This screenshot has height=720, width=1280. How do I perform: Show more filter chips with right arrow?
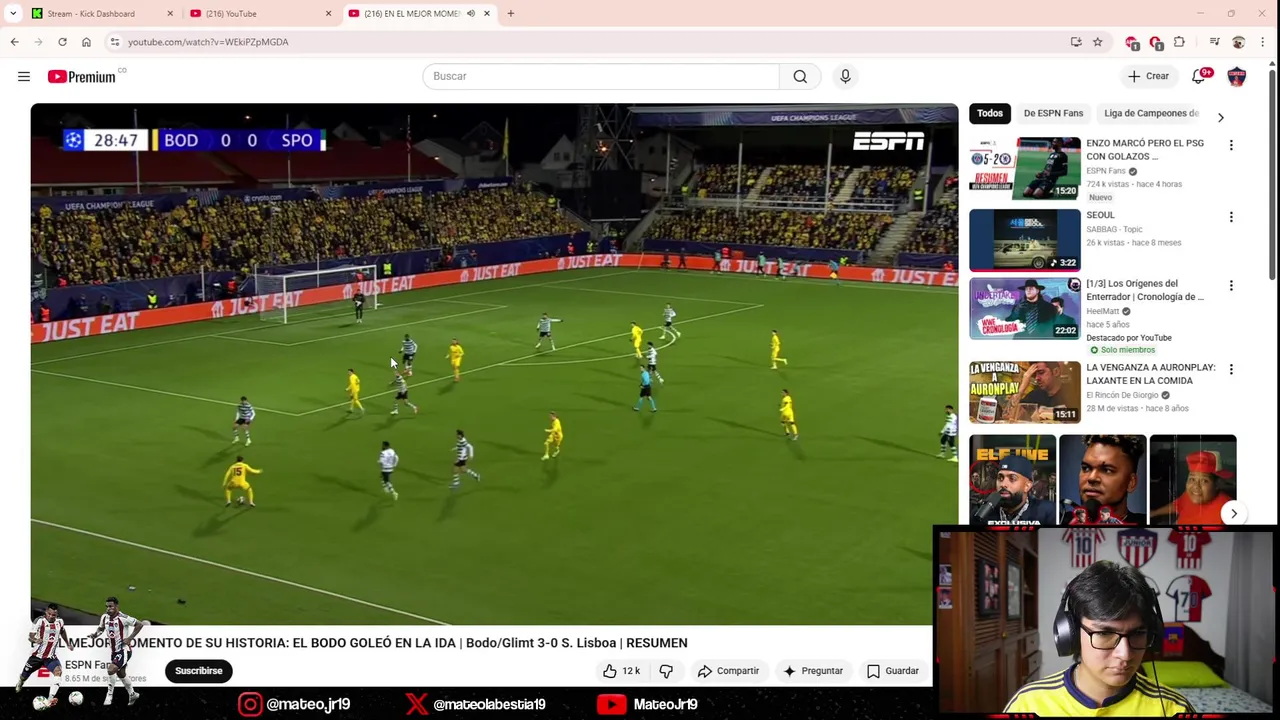[1220, 117]
